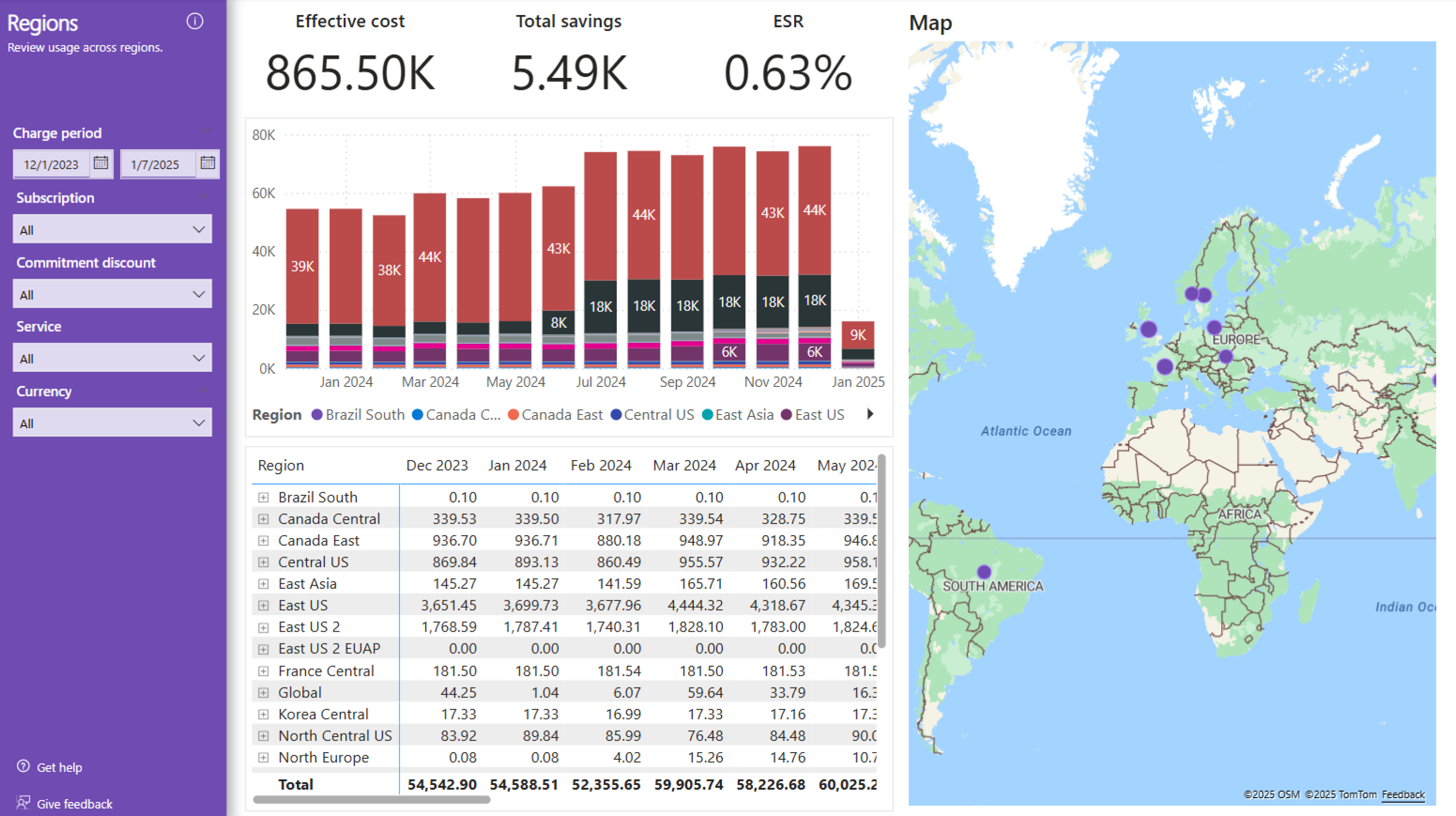Expand the Brazil South row
The width and height of the screenshot is (1456, 816).
point(263,497)
